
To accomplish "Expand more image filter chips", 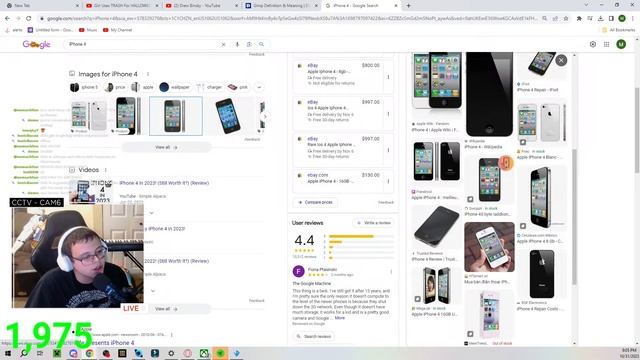I will (259, 87).
